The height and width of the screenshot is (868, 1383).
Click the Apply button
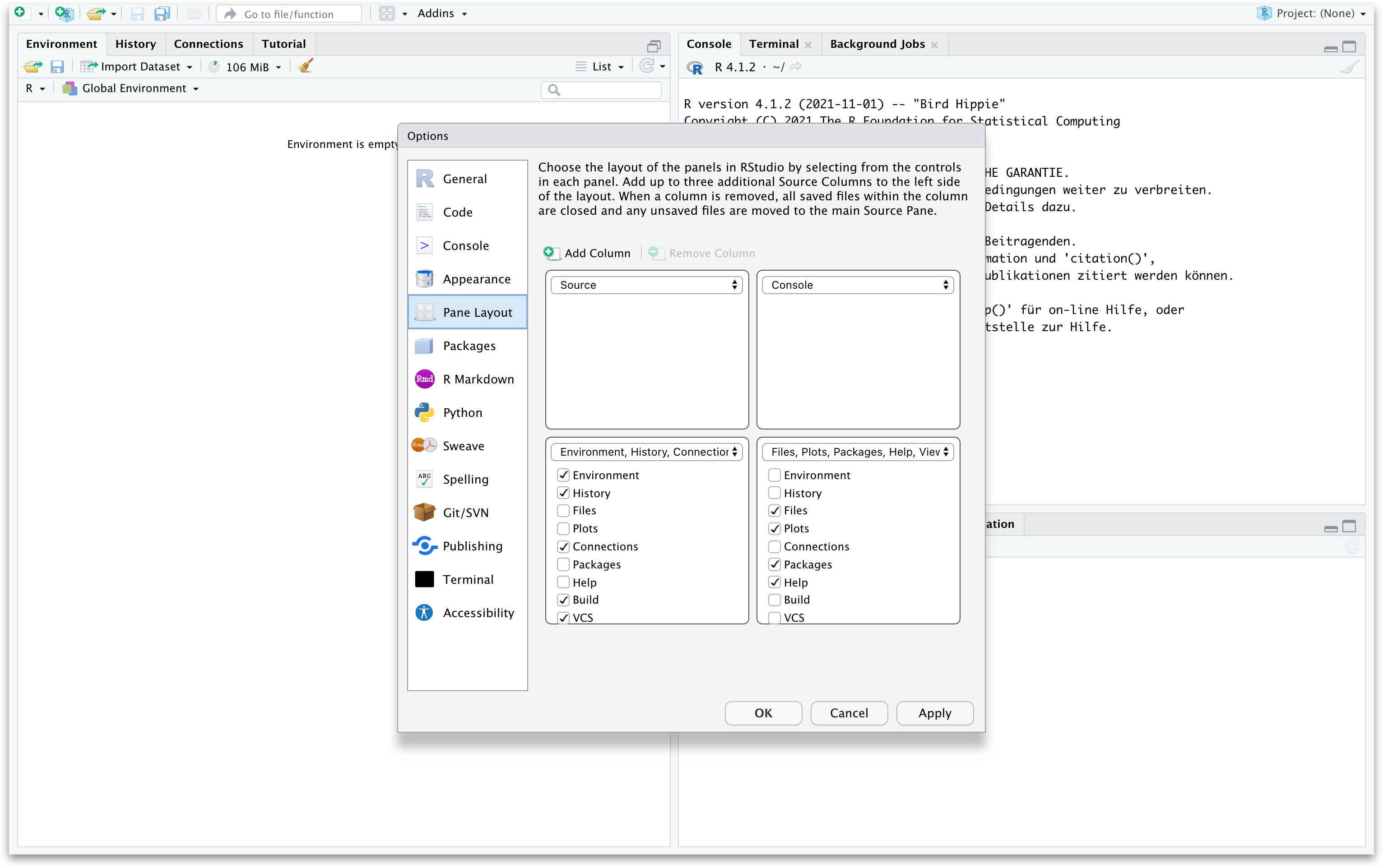[x=934, y=713]
